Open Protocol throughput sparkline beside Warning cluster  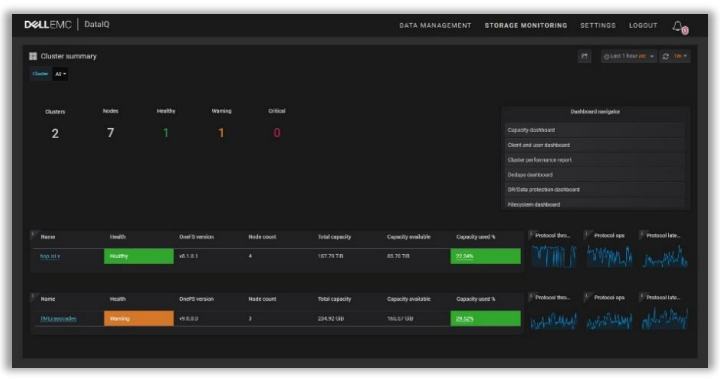pyautogui.click(x=553, y=319)
